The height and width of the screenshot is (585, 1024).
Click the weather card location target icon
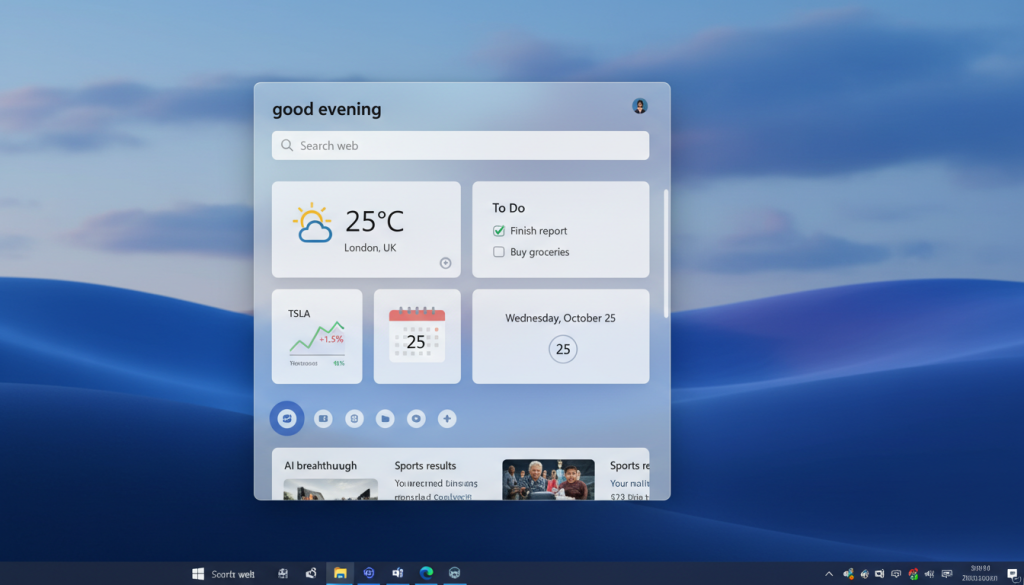(445, 263)
